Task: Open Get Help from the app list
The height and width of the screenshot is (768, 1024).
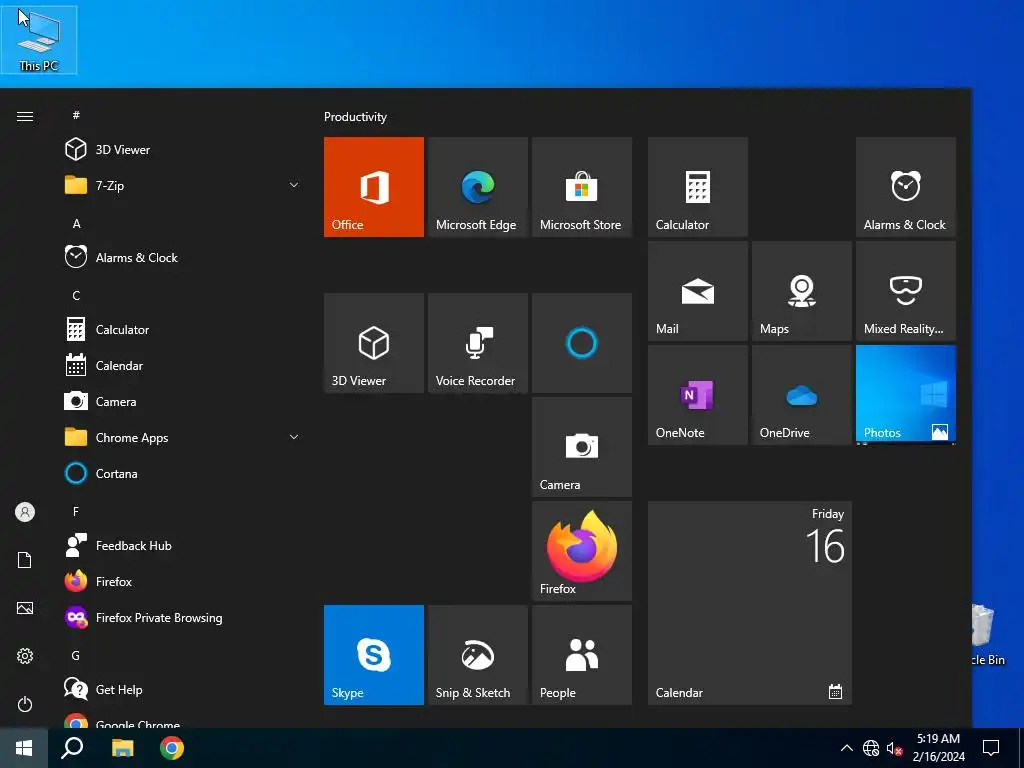Action: pos(182,690)
